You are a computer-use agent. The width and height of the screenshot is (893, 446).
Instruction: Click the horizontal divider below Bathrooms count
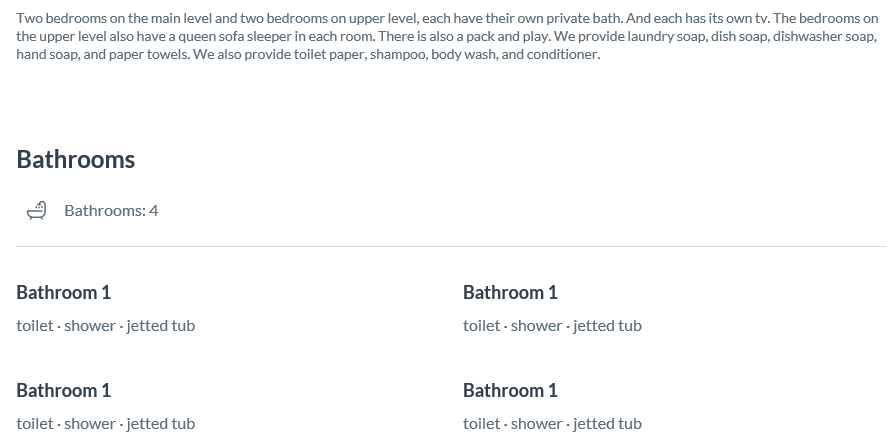[451, 247]
